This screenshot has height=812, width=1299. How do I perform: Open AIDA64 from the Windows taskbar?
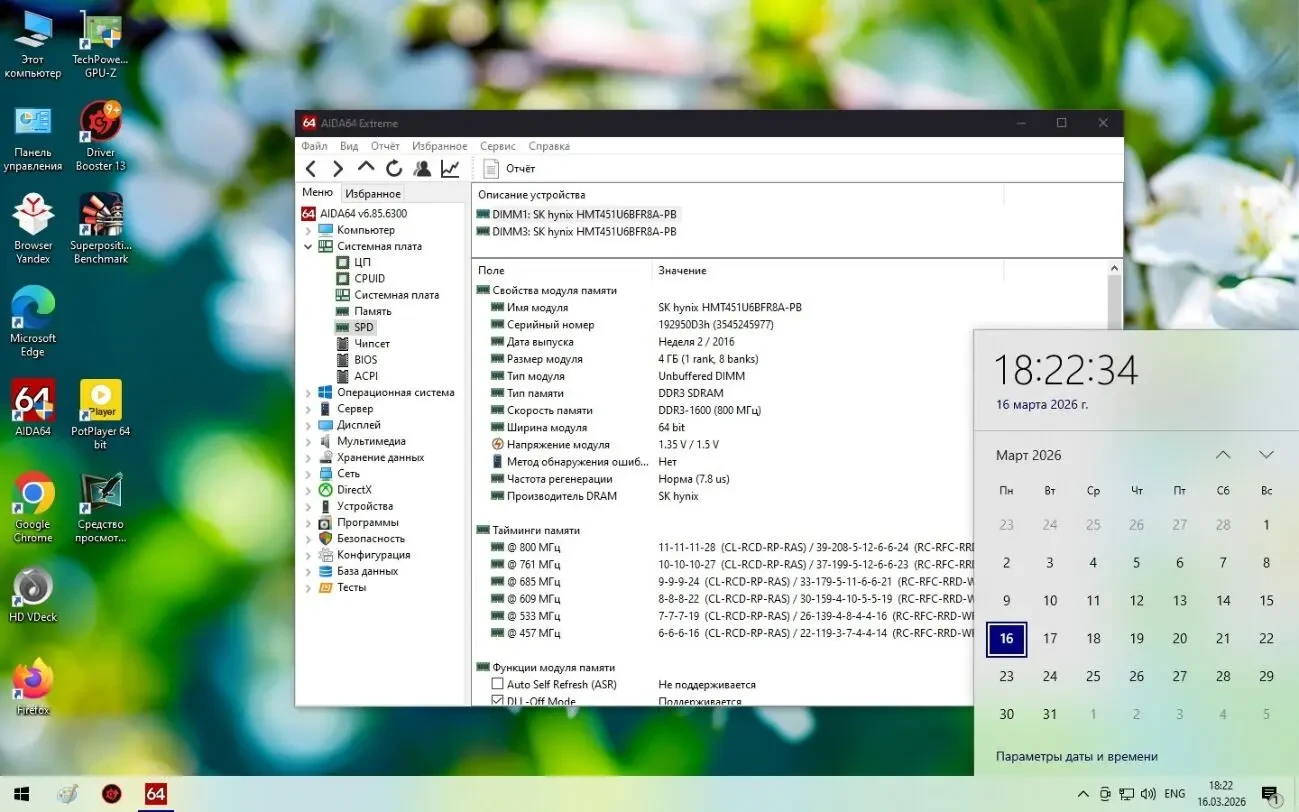[x=155, y=793]
